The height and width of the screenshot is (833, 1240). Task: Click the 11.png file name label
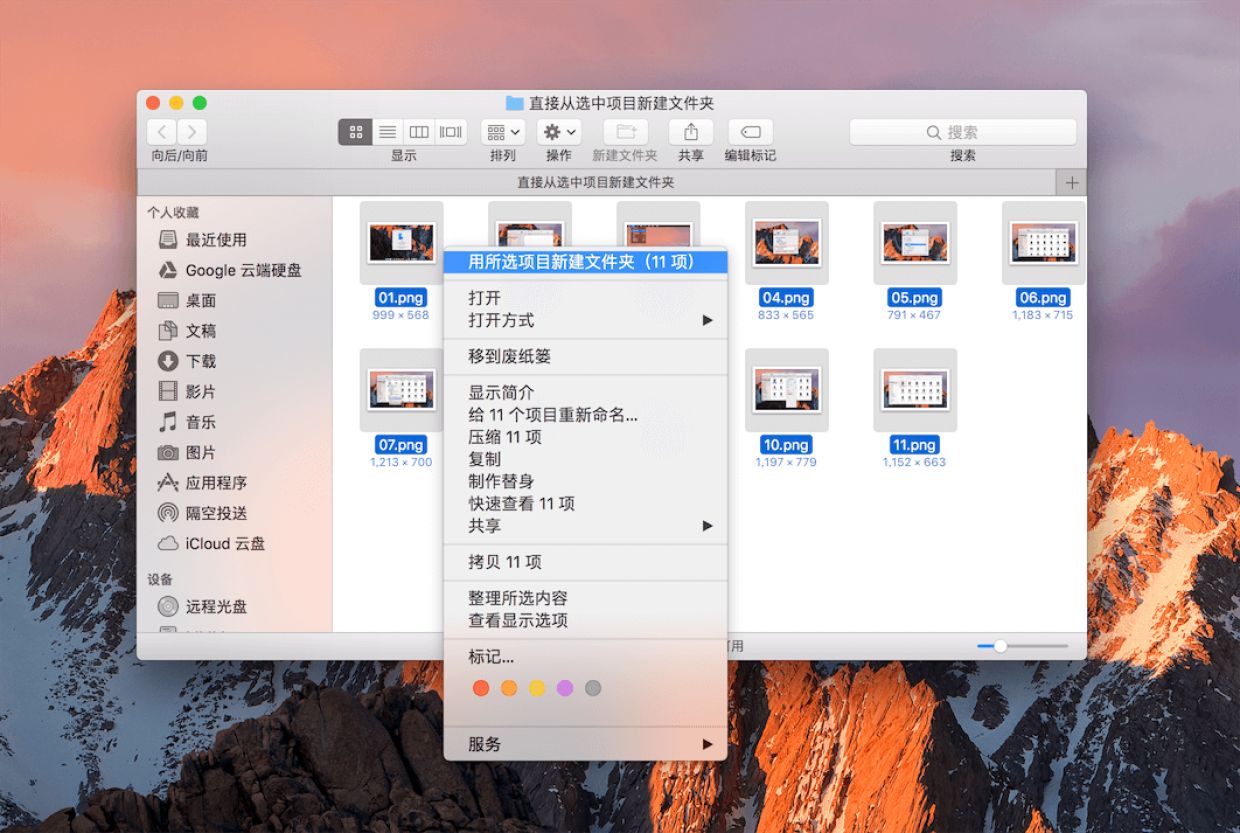click(915, 445)
